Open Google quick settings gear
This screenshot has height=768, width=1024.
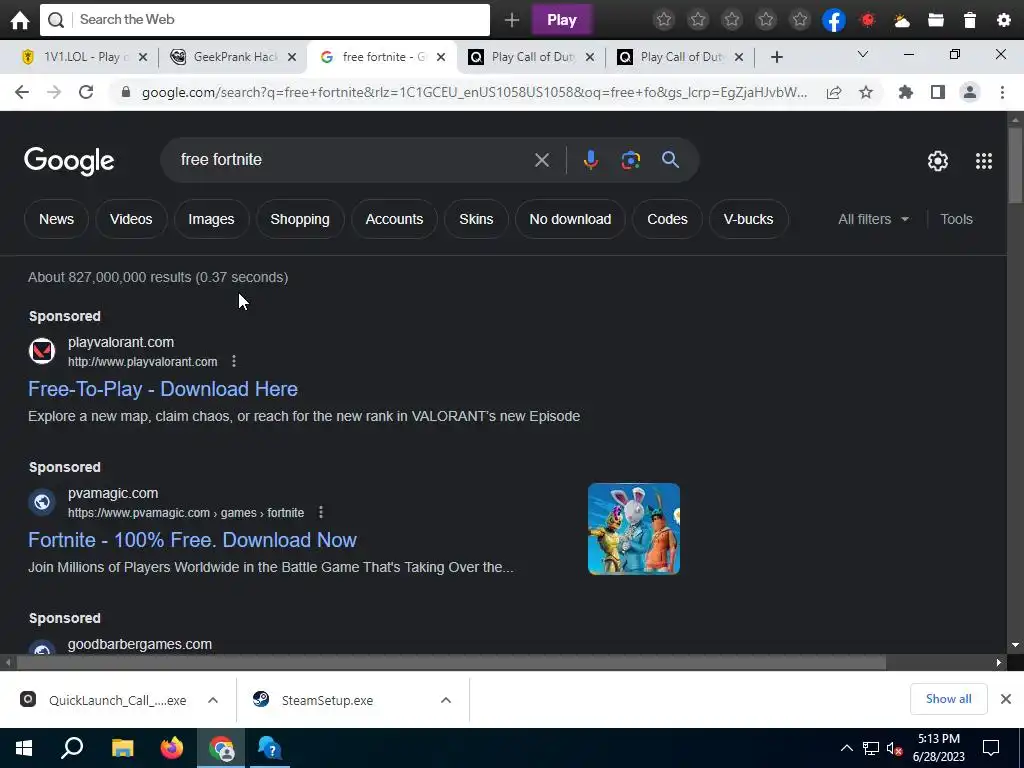point(938,161)
